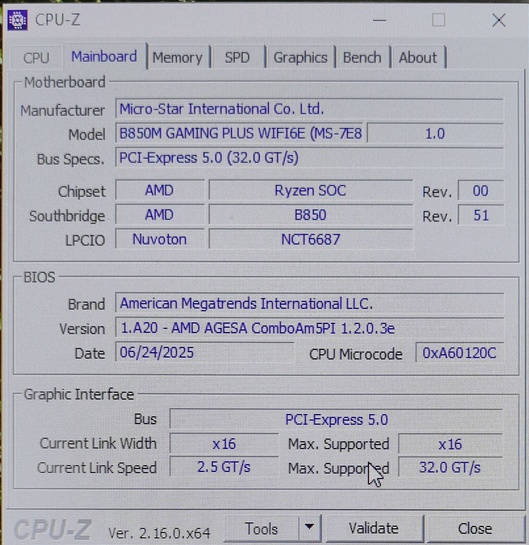Viewport: 529px width, 545px height.
Task: Click the BIOS Date 06/24/2025 field
Action: [204, 352]
